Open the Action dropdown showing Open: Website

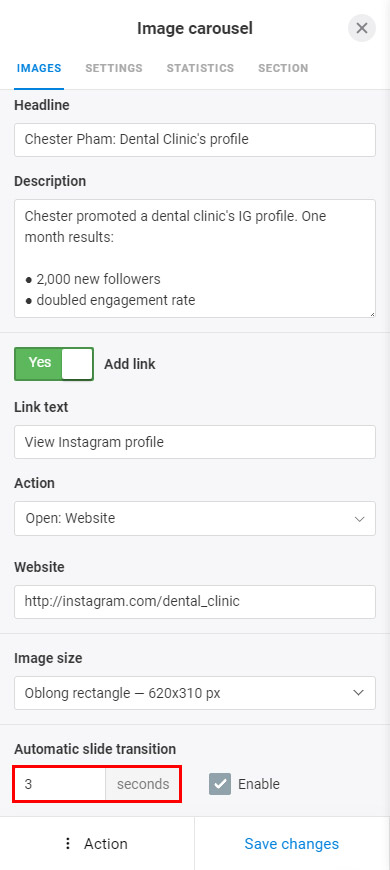195,519
